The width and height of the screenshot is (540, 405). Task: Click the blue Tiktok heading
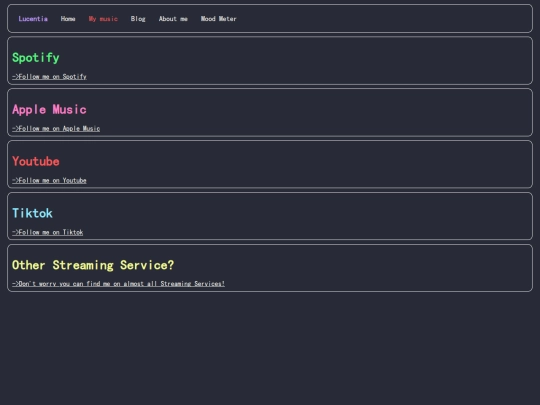click(x=32, y=213)
